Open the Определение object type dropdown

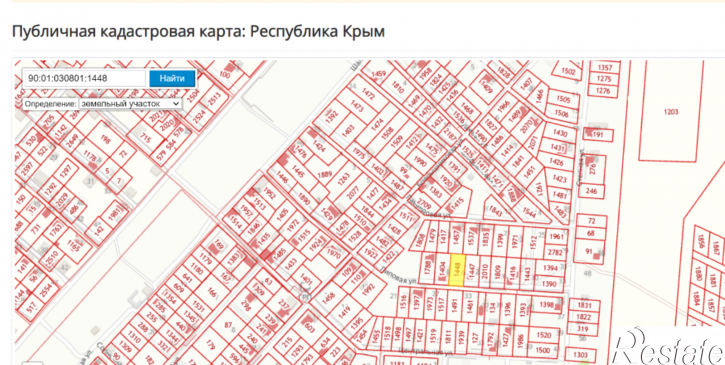click(x=130, y=104)
